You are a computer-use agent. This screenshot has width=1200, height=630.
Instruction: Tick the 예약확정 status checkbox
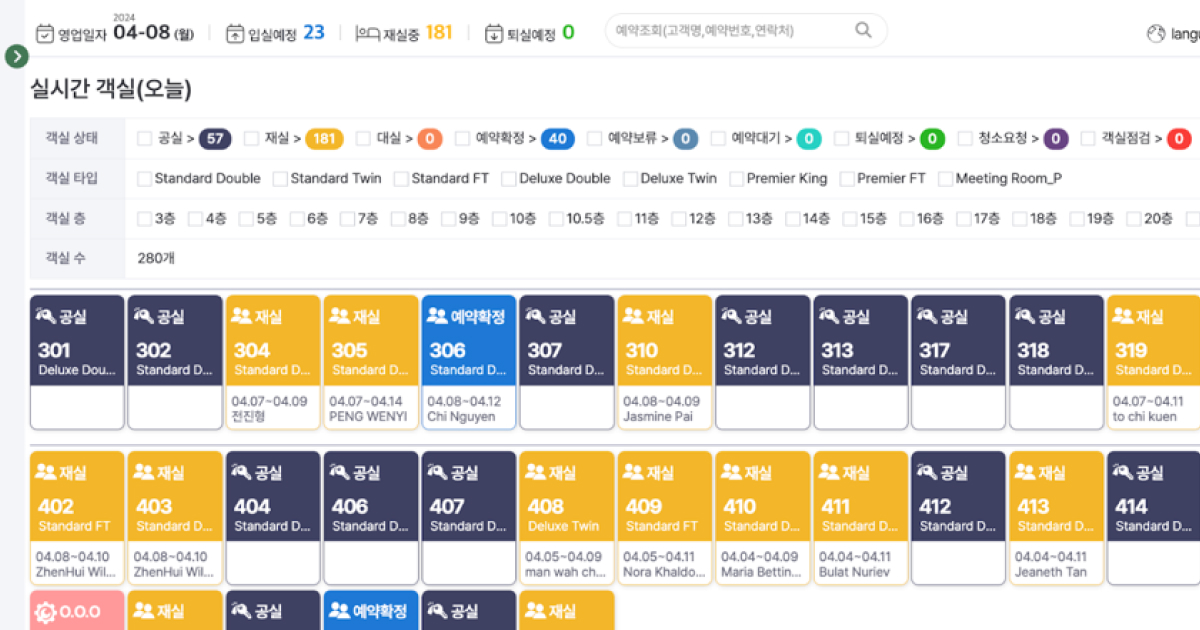pos(462,139)
